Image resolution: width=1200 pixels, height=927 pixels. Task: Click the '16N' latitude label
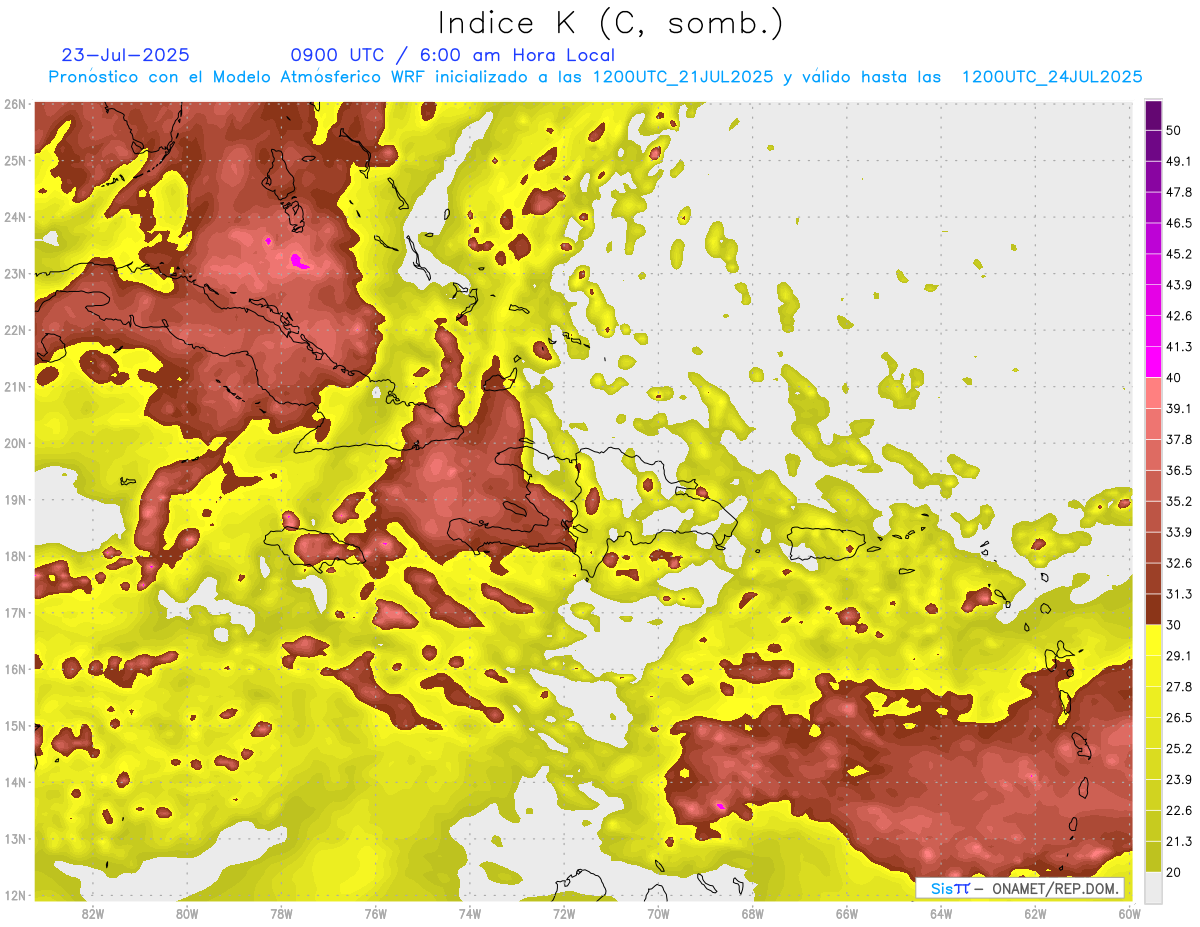(x=15, y=669)
